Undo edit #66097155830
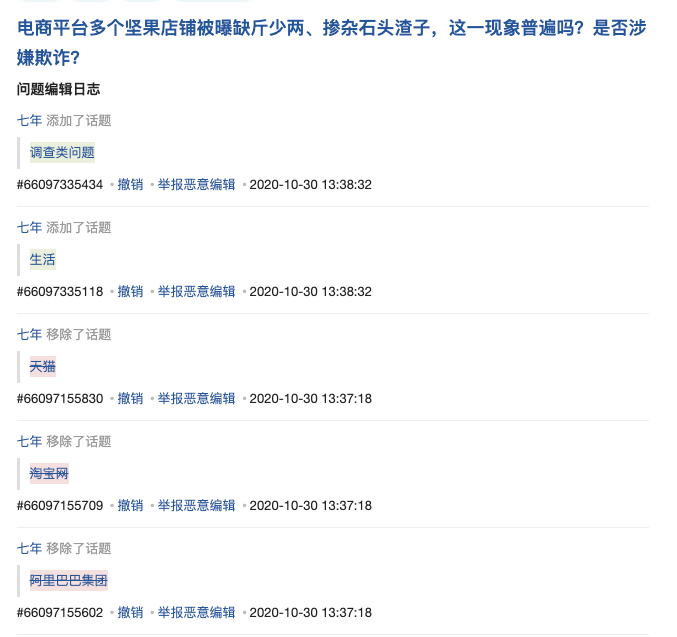 point(130,398)
